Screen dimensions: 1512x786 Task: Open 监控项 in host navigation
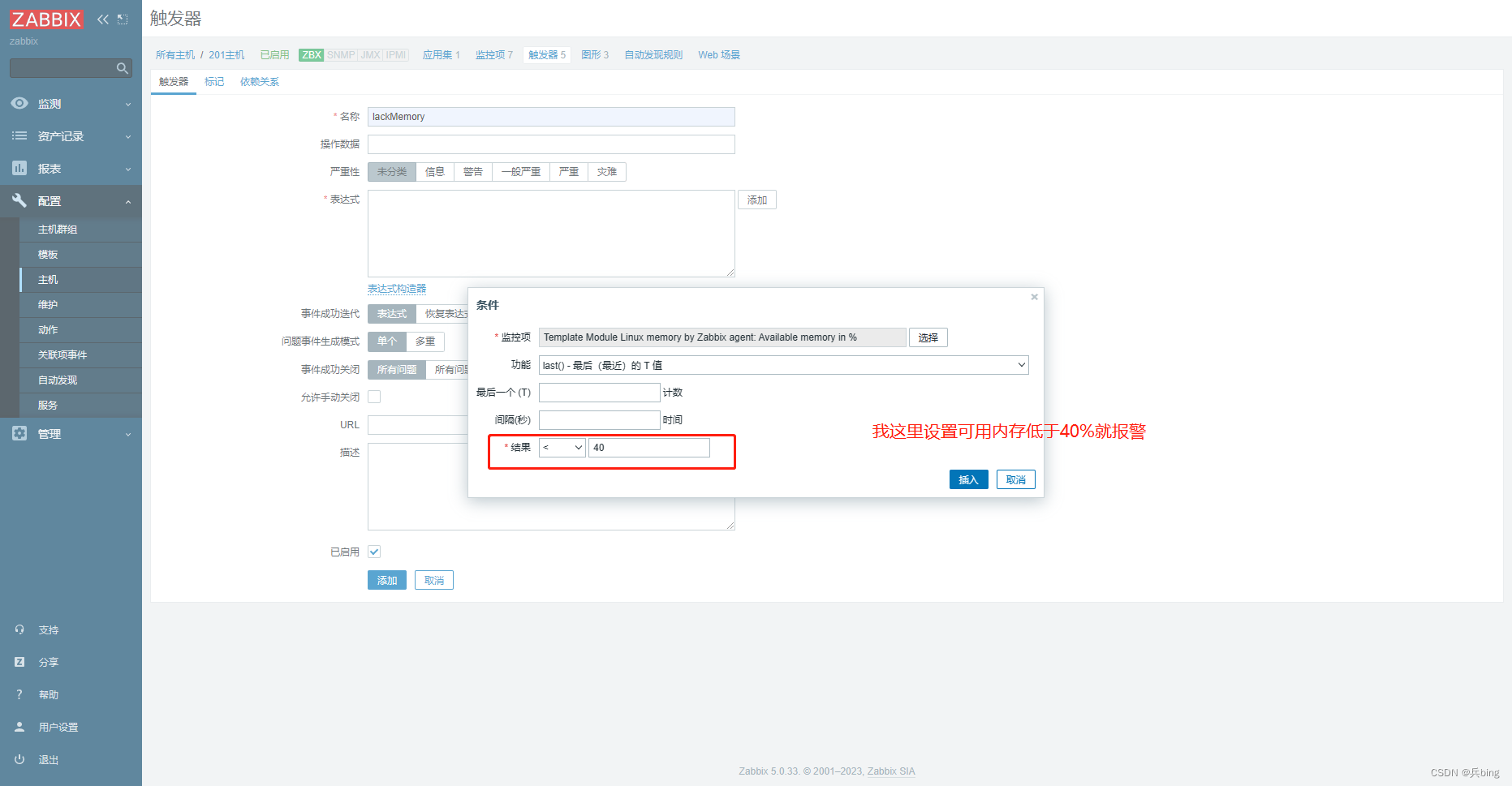point(490,55)
